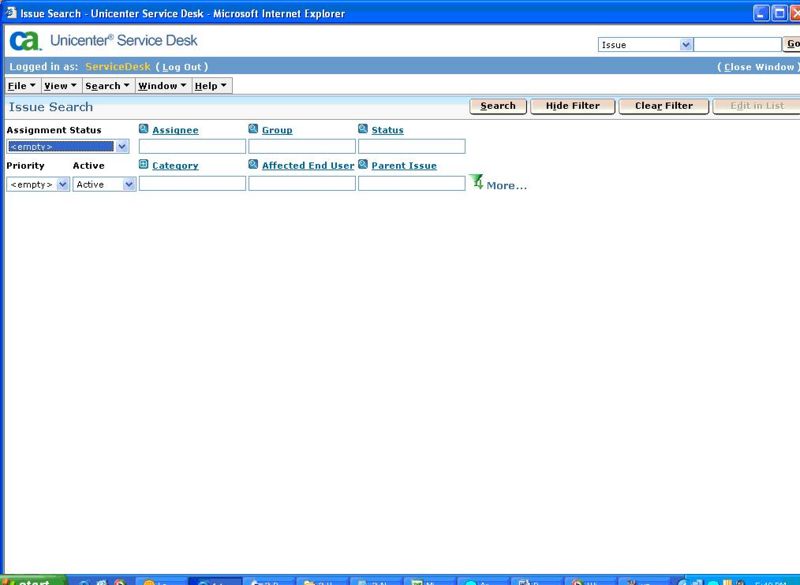Screen dimensions: 800x585
Task: Open the Active dropdown
Action: (x=127, y=184)
